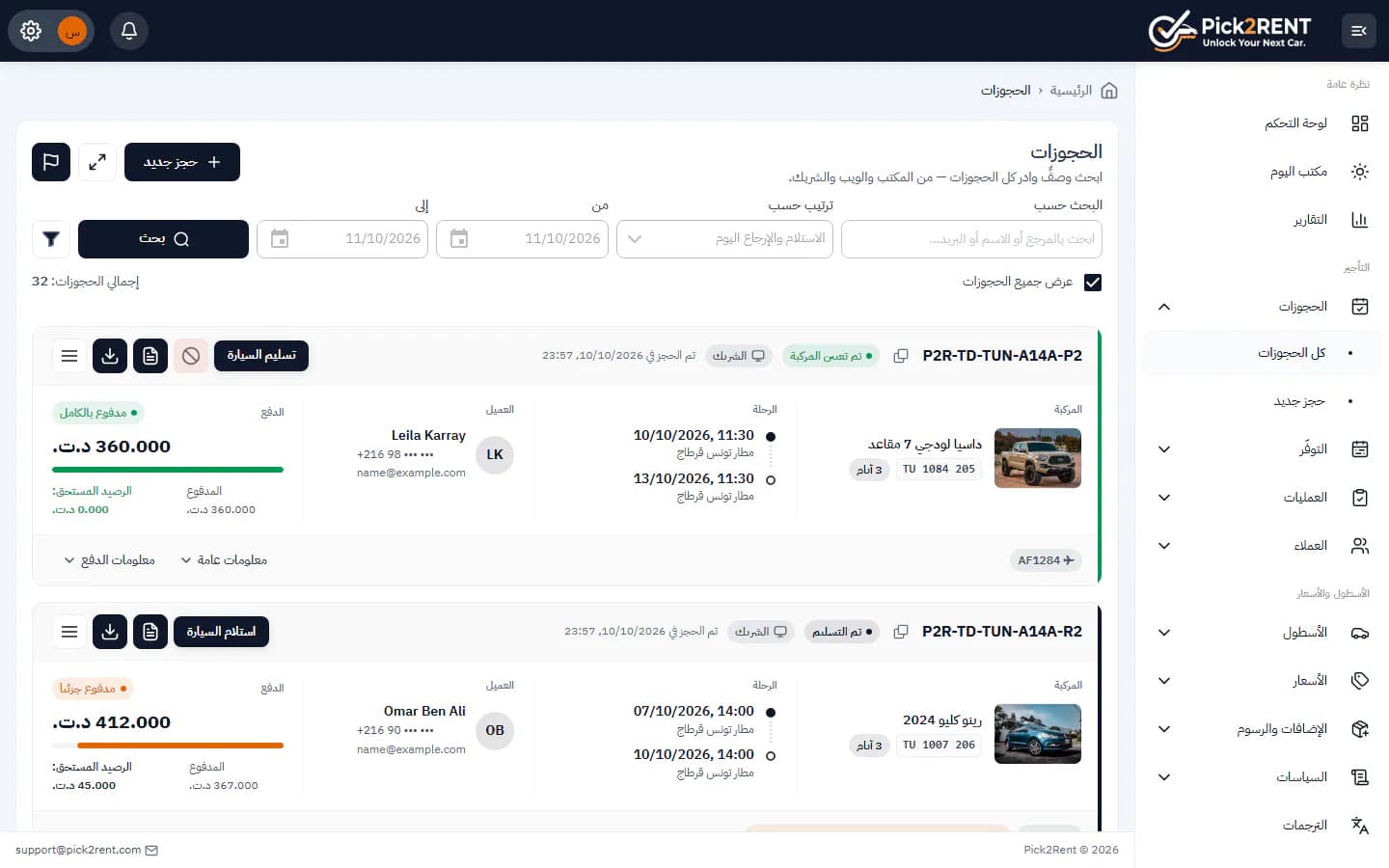Open التقارير in sidebar
The width and height of the screenshot is (1389, 868).
[1262, 220]
